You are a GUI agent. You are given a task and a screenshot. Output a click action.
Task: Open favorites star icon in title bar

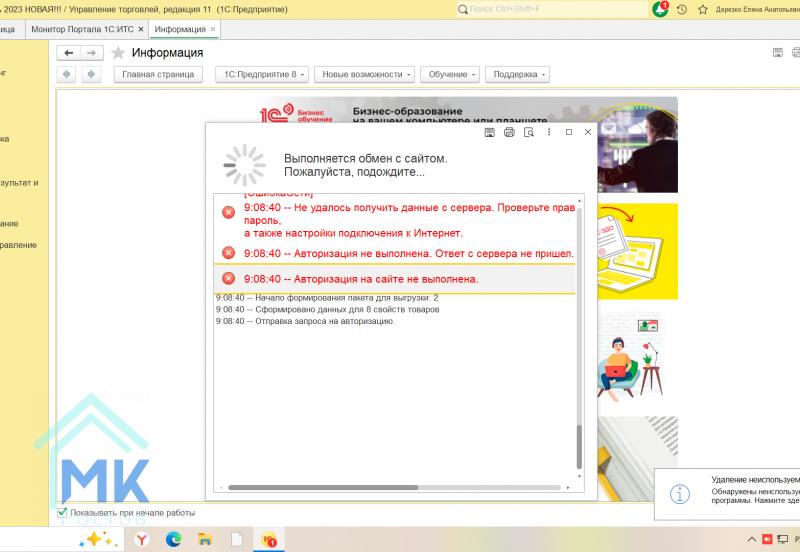point(703,9)
